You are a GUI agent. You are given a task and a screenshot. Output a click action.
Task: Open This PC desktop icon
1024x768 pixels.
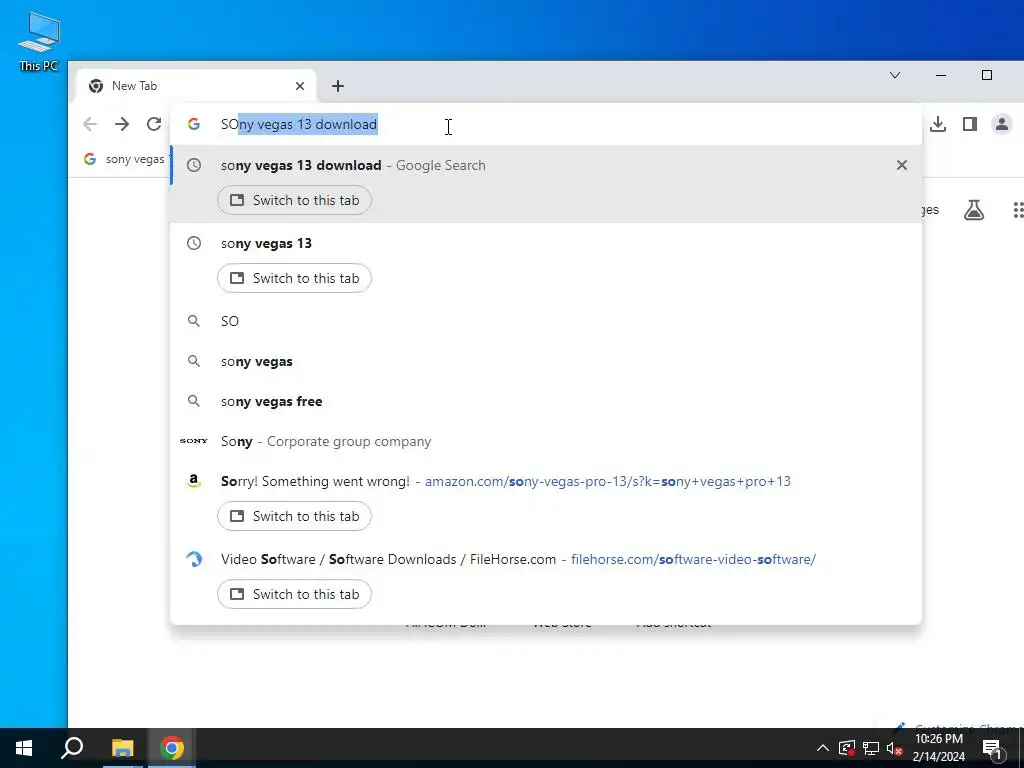[39, 41]
